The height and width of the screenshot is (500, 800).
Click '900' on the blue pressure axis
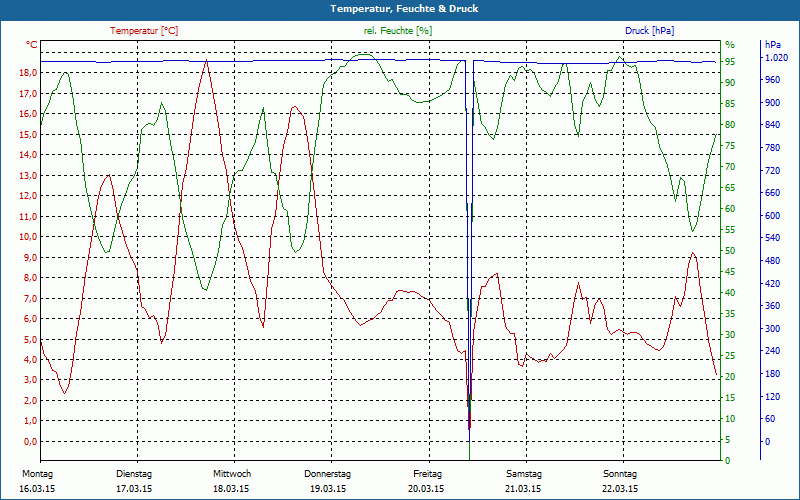772,103
